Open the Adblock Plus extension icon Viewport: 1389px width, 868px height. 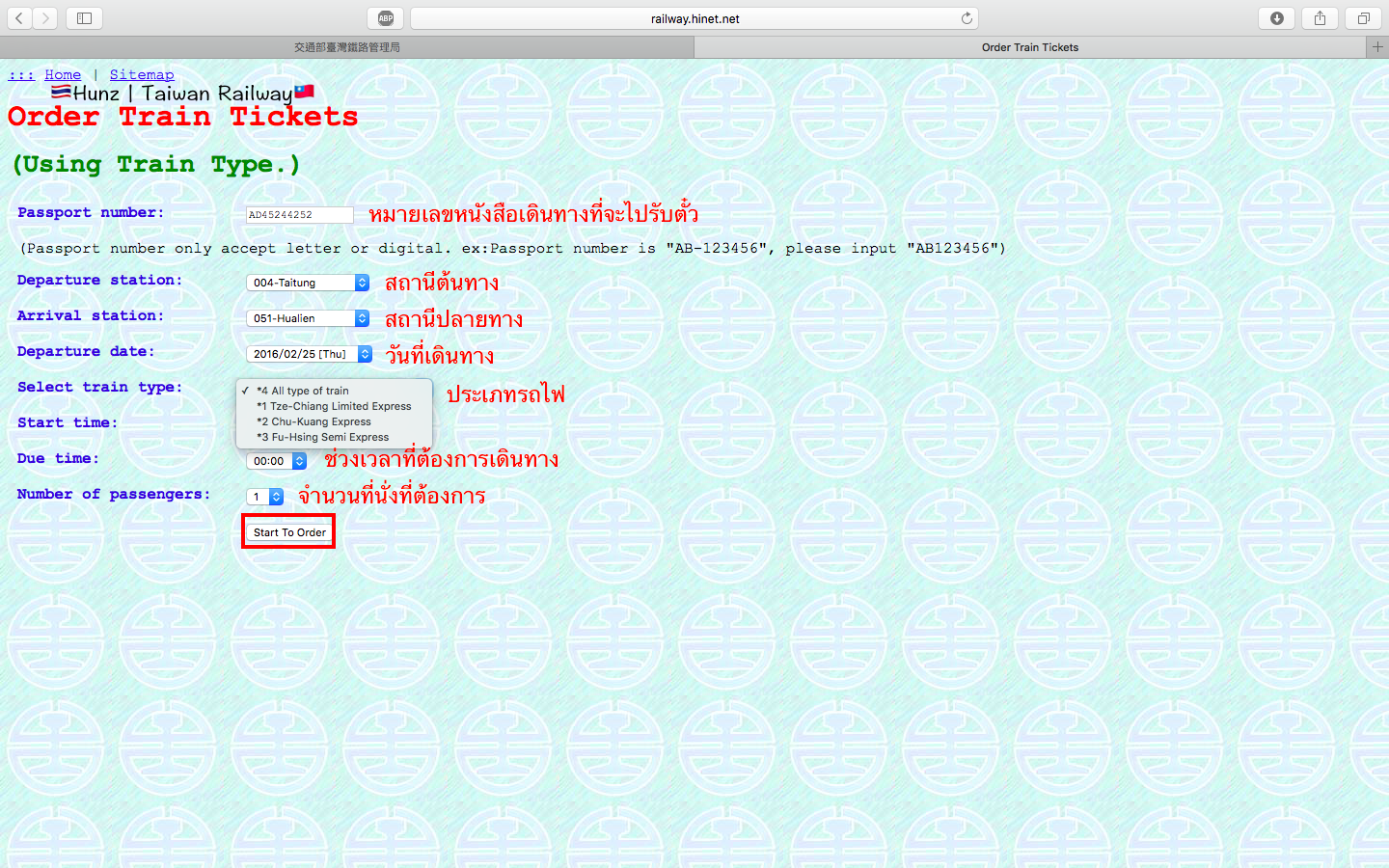(x=385, y=18)
